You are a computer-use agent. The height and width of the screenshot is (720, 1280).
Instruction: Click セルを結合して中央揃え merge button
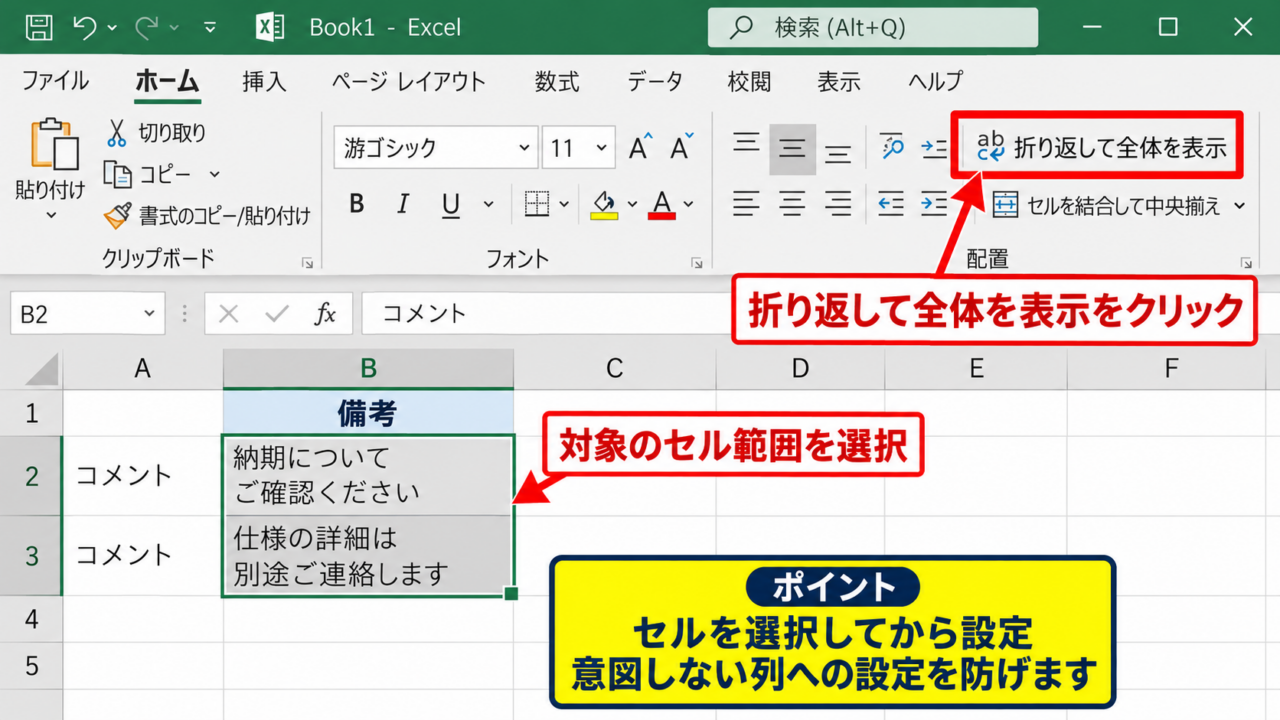[1106, 206]
